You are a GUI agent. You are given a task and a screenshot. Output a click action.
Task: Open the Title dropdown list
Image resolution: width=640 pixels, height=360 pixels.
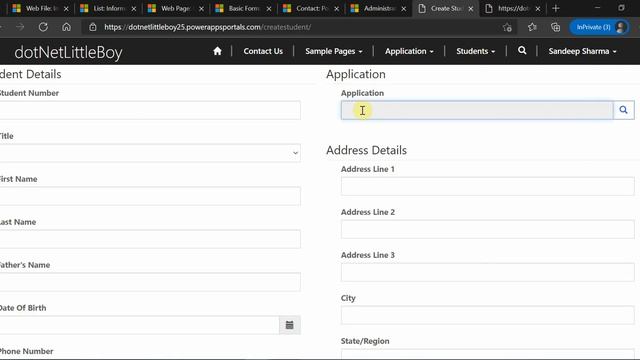pyautogui.click(x=149, y=153)
